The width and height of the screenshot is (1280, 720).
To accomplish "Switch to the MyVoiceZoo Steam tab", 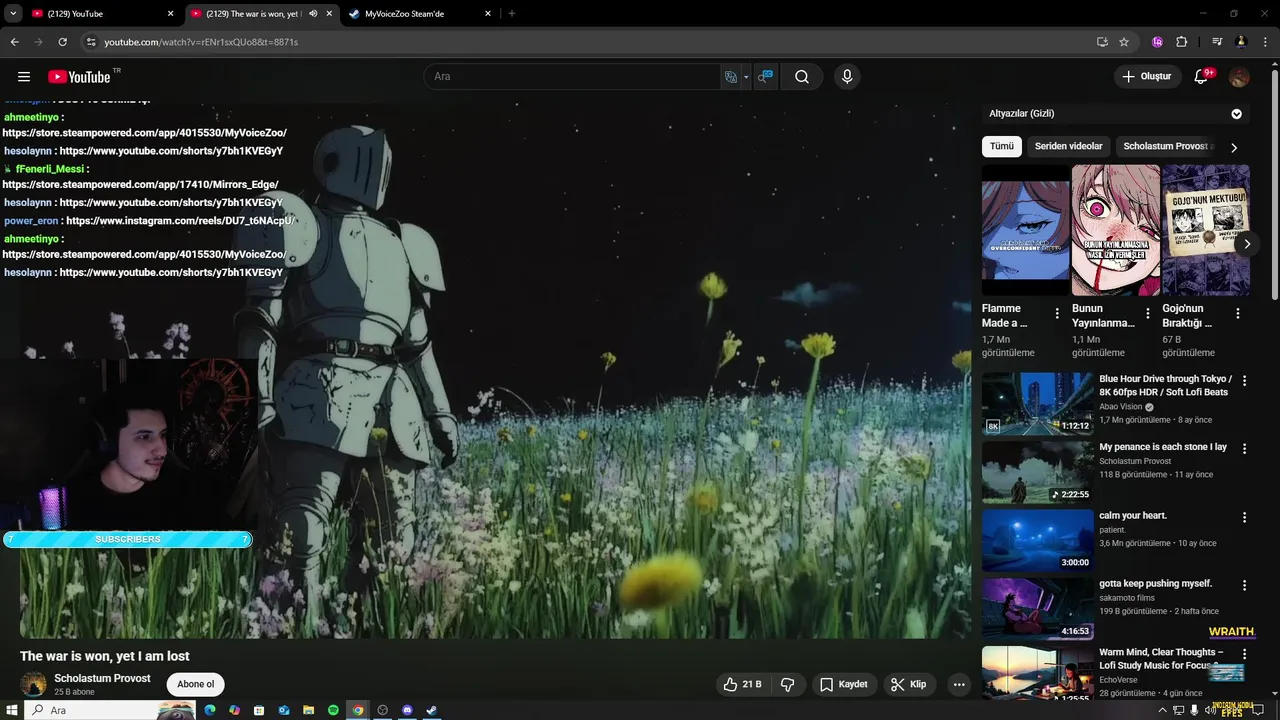I will [420, 14].
